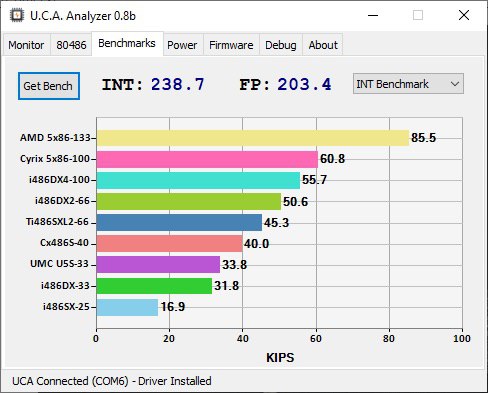Click the green i486DX2-66 bar

click(x=189, y=201)
